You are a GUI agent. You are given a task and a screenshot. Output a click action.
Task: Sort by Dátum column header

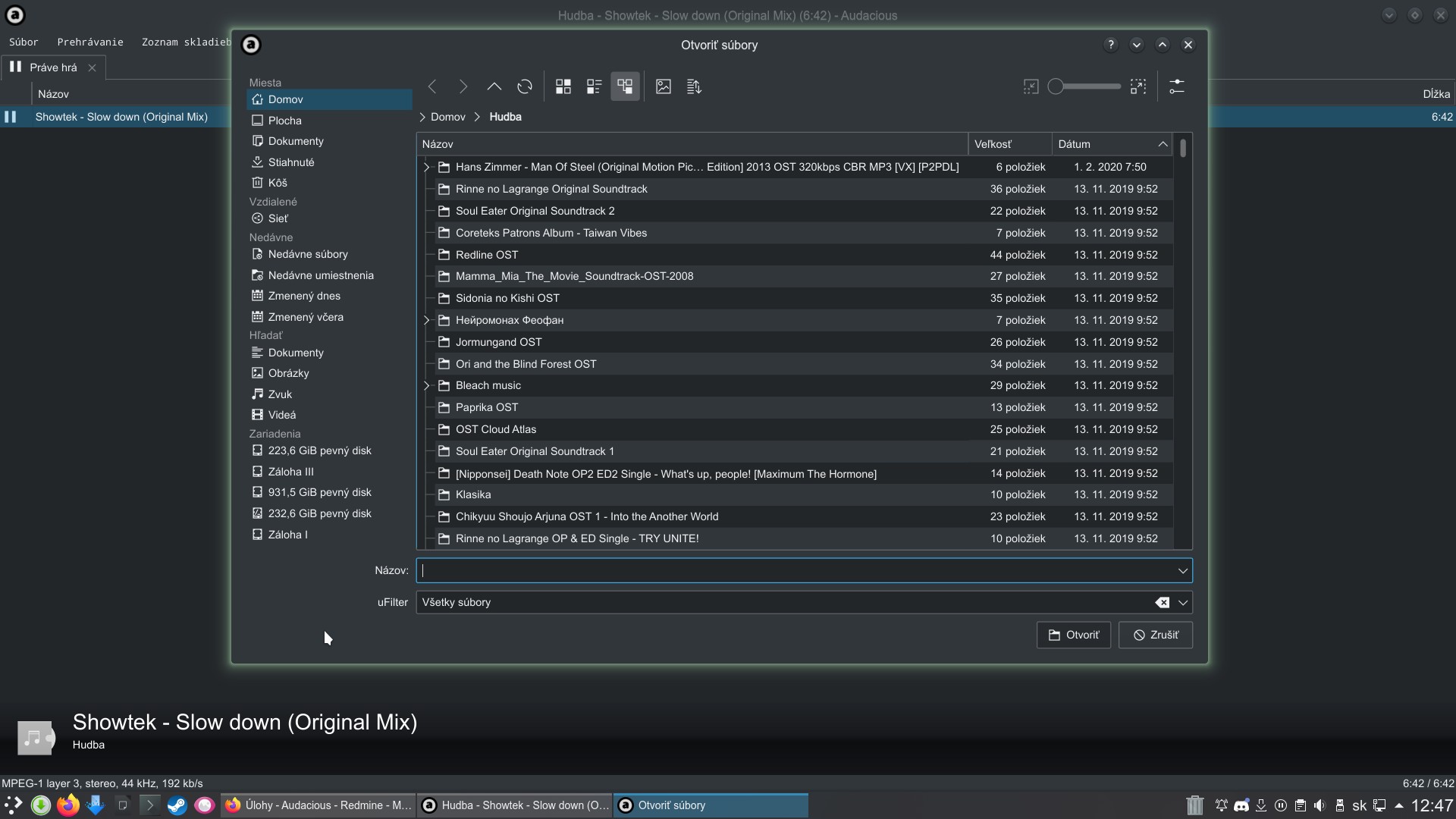(x=1112, y=144)
